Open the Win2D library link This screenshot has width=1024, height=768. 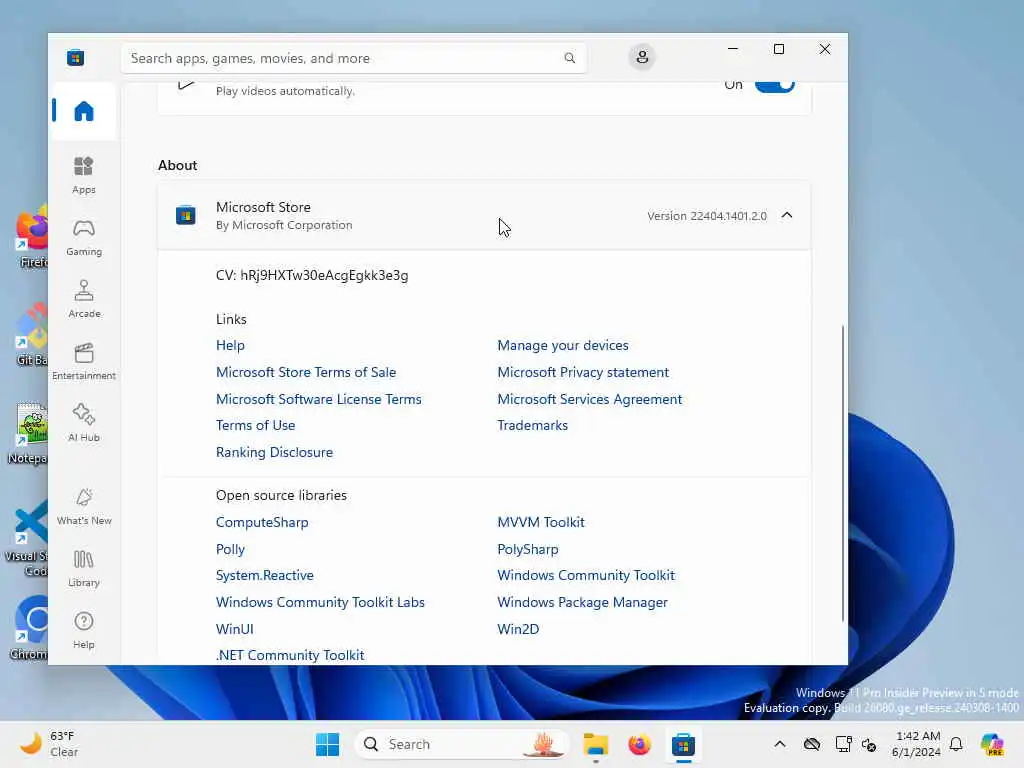click(518, 629)
